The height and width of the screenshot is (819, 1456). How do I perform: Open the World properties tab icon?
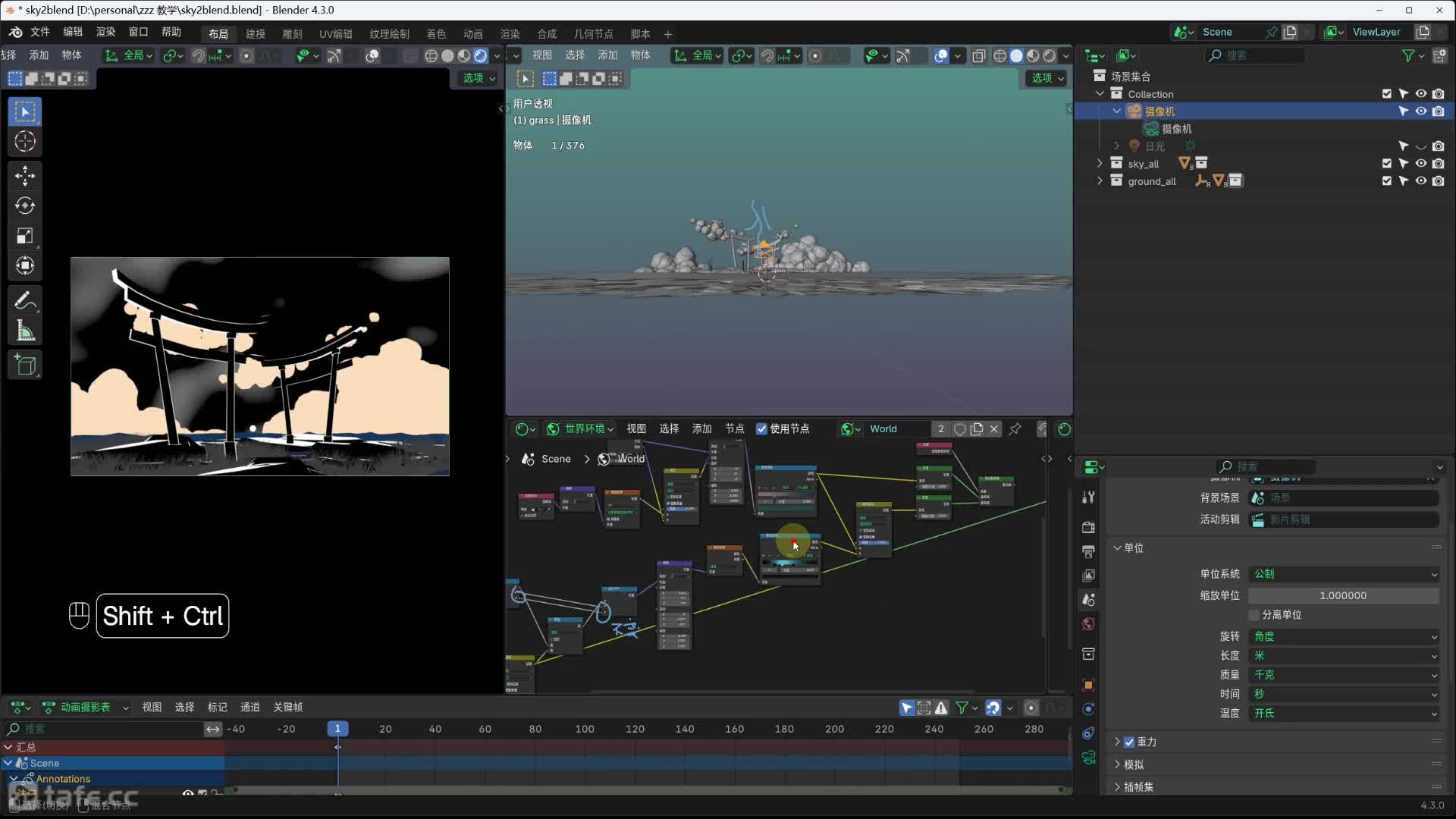(x=1088, y=624)
